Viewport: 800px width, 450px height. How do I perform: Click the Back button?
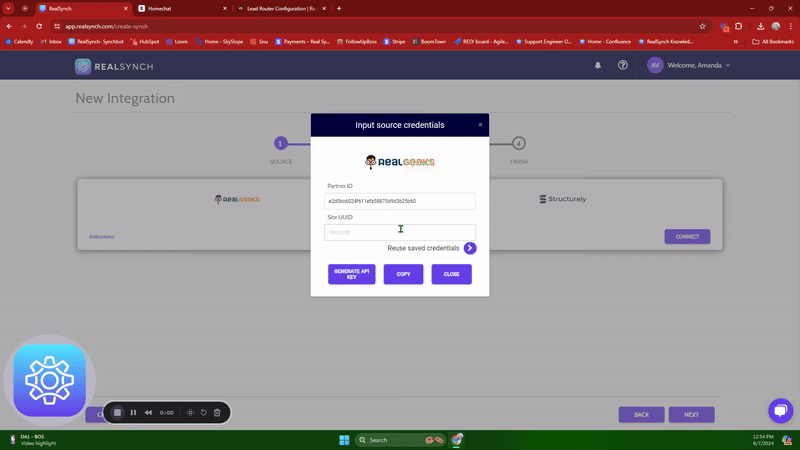[641, 414]
